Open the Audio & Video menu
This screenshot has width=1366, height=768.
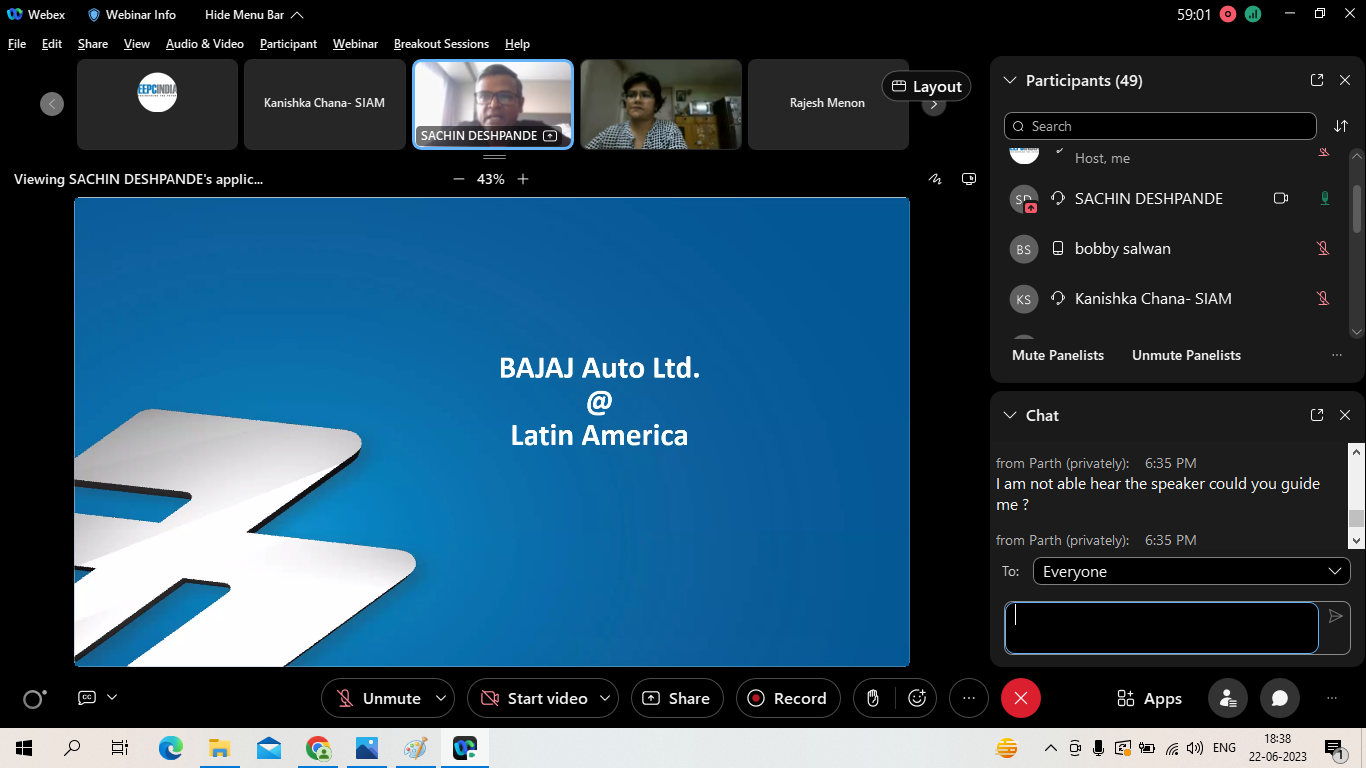205,44
